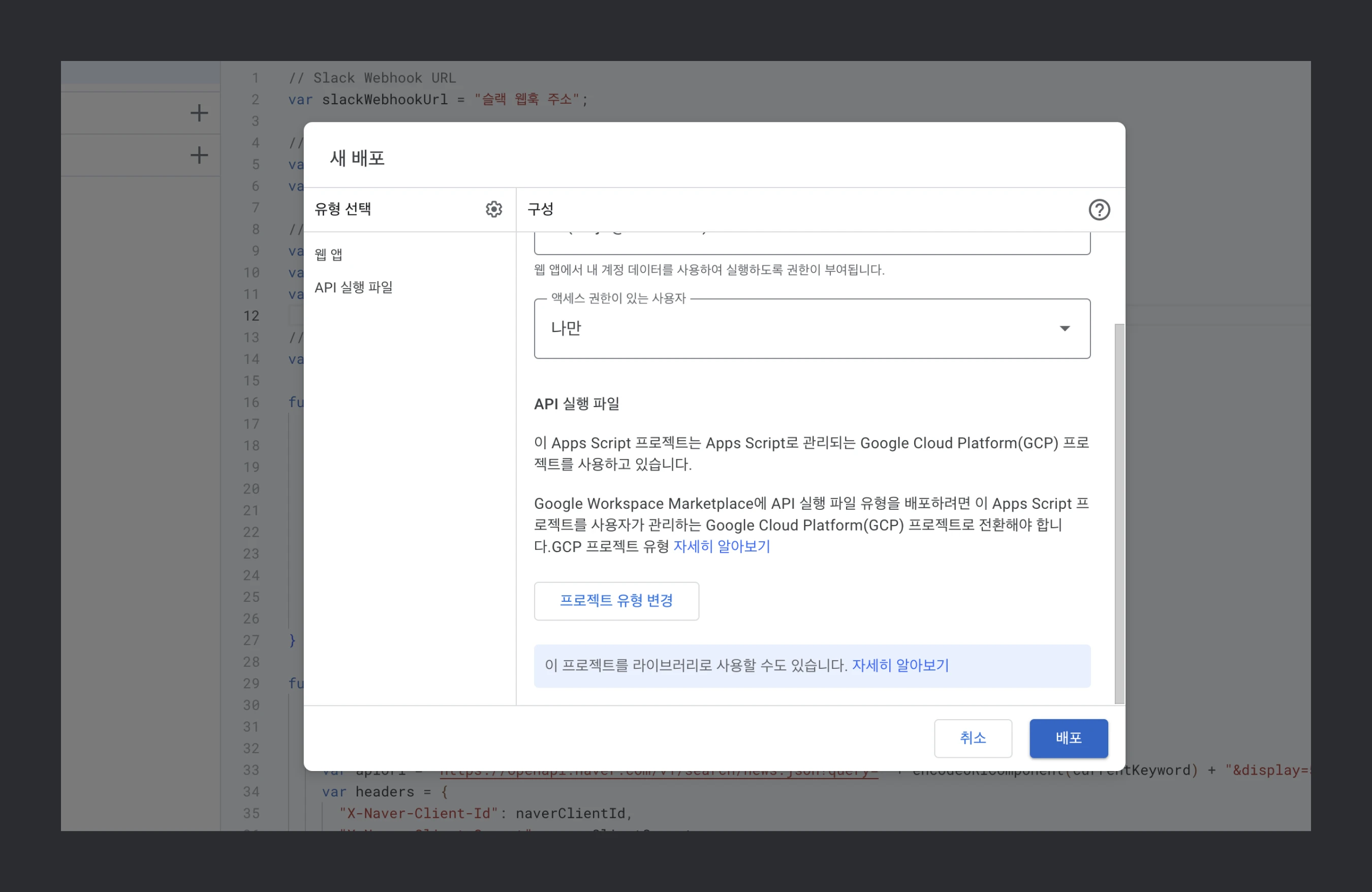Click the 새 배포 dialog title
This screenshot has height=892, width=1372.
[357, 158]
